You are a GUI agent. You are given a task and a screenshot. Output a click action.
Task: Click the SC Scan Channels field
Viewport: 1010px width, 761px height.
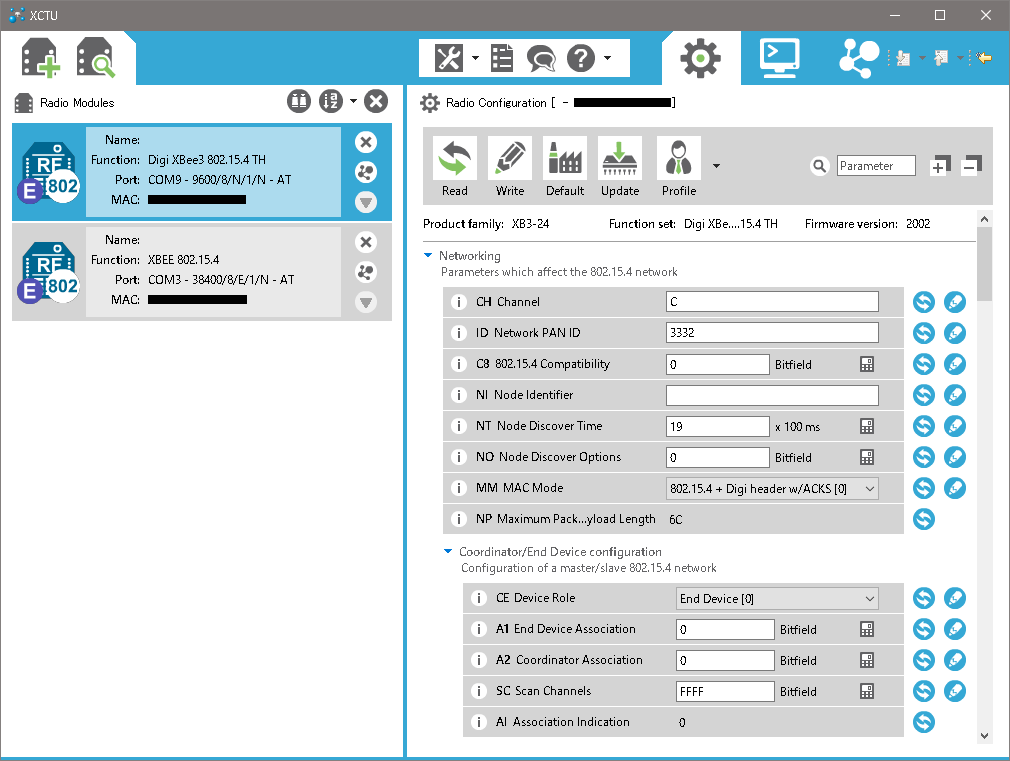[725, 691]
